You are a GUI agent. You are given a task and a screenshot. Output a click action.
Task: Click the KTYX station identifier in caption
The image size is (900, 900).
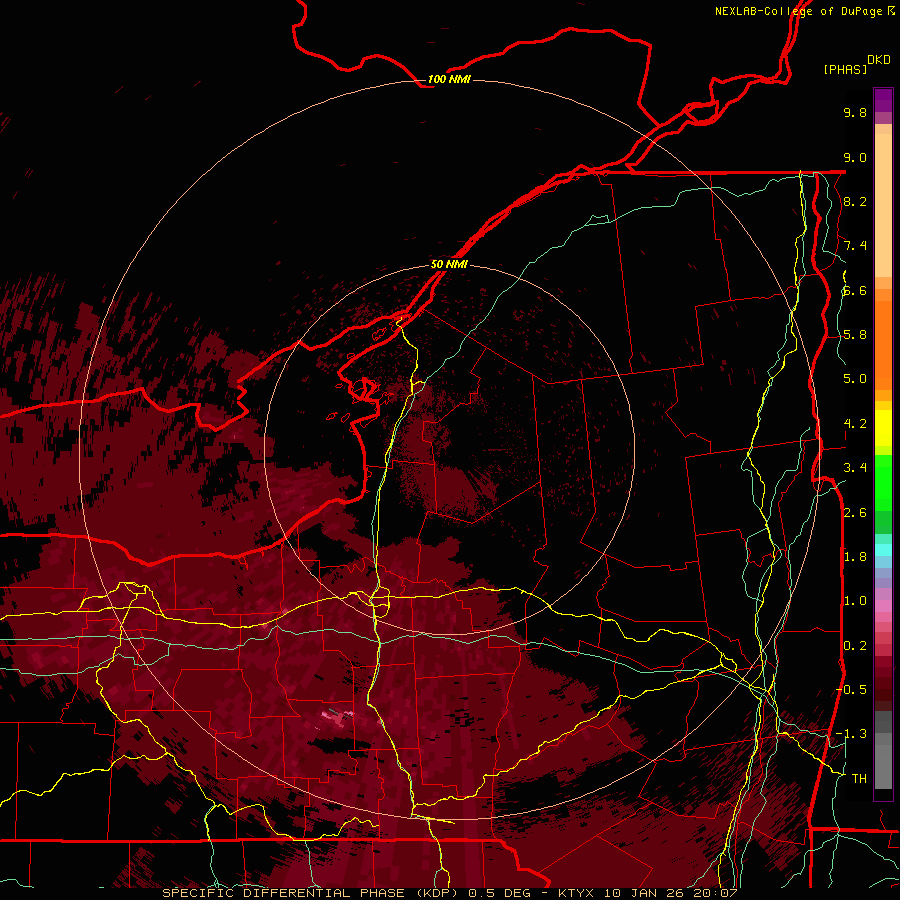click(x=577, y=893)
